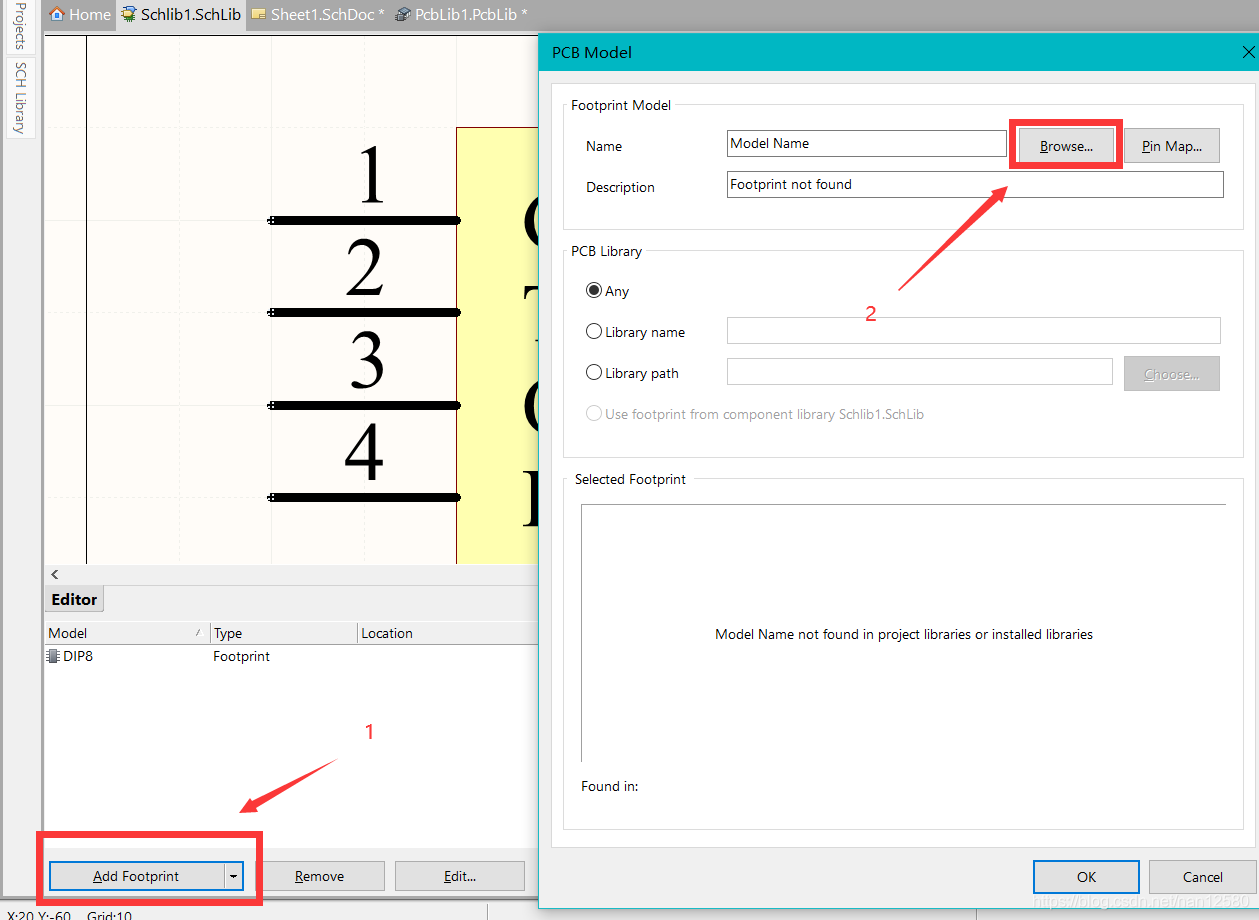Click the Footprint type cell of DIP8
Viewport: 1259px width, 920px height.
coord(242,656)
